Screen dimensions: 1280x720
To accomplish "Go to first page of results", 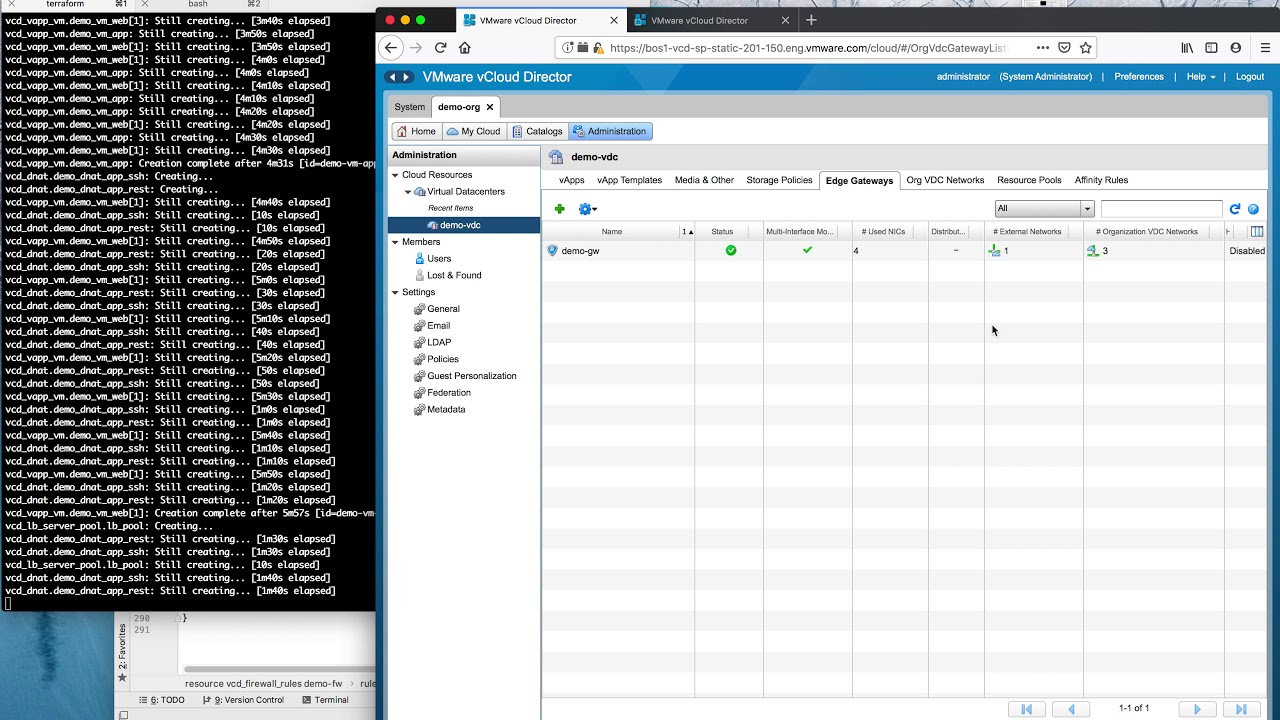I will tap(1026, 709).
